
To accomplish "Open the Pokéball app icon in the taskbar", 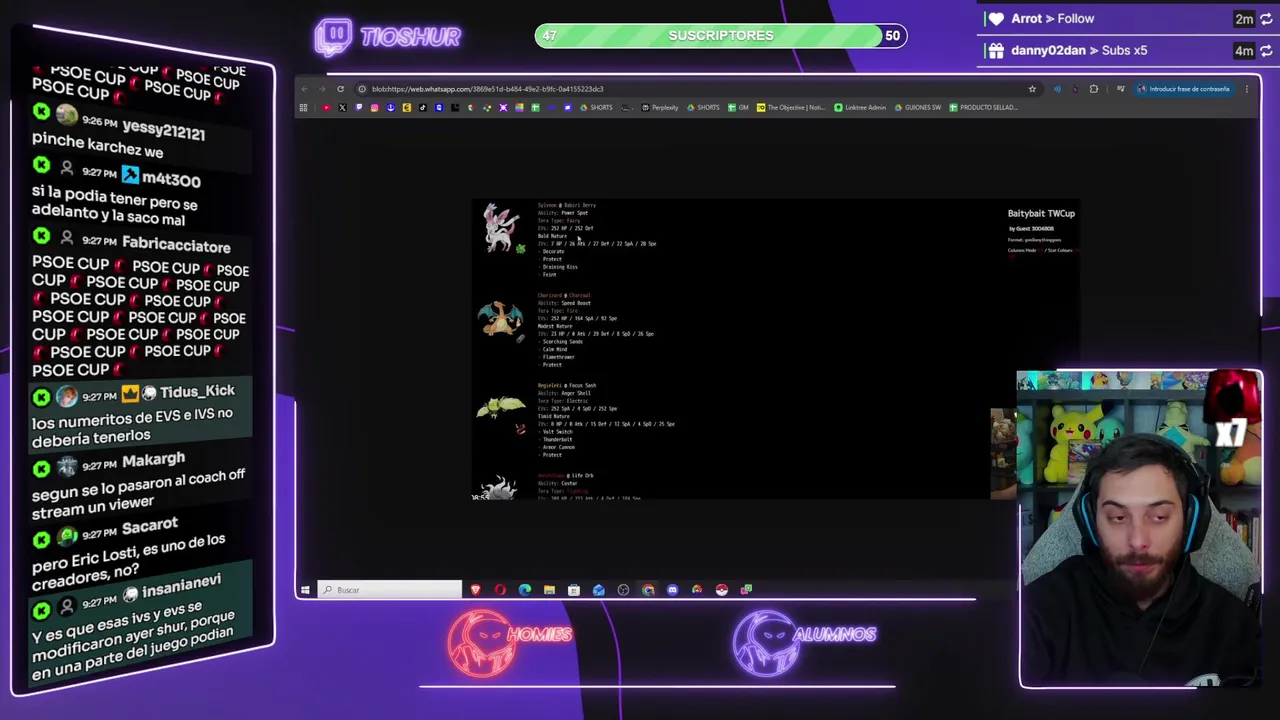I will pyautogui.click(x=721, y=590).
